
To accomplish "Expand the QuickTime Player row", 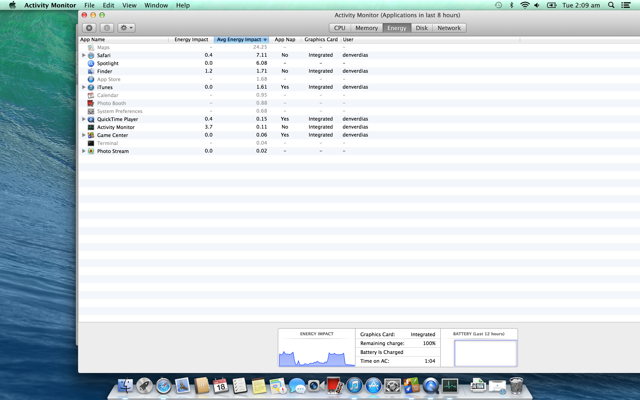I will click(84, 119).
